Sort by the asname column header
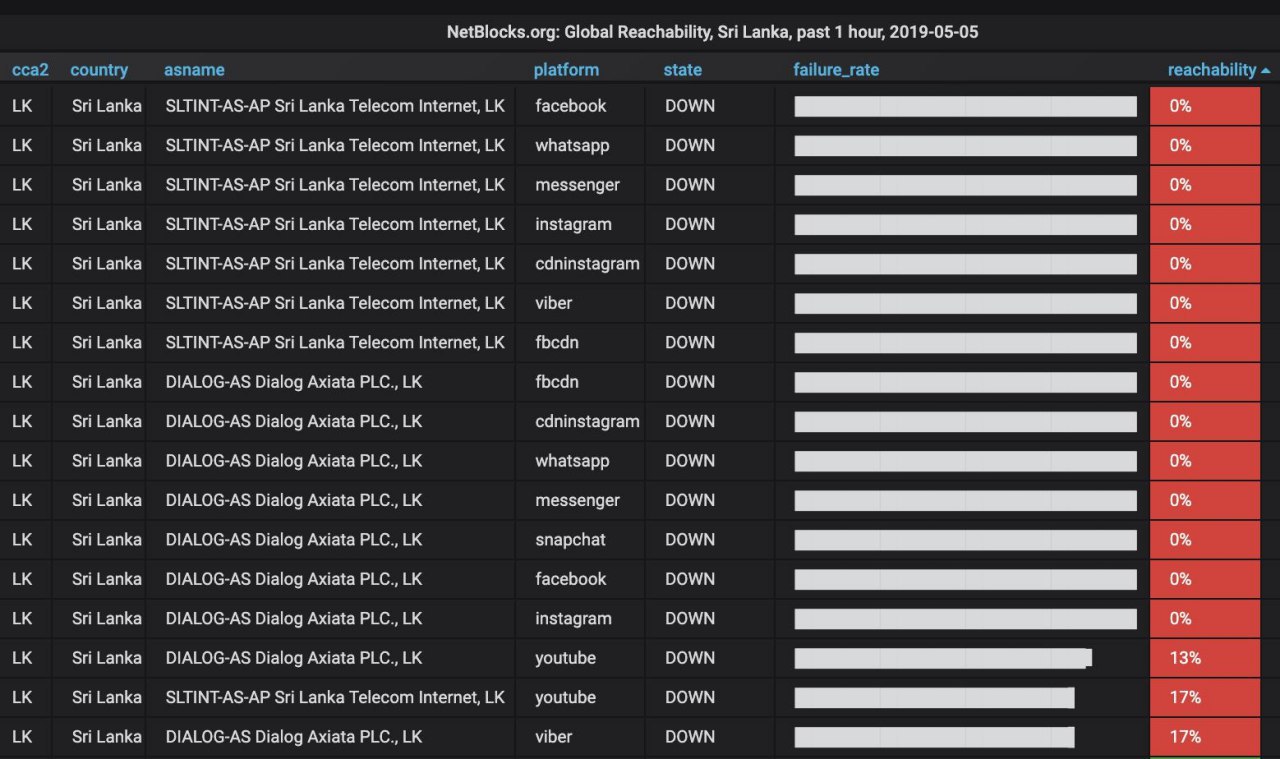This screenshot has width=1280, height=759. click(x=194, y=70)
